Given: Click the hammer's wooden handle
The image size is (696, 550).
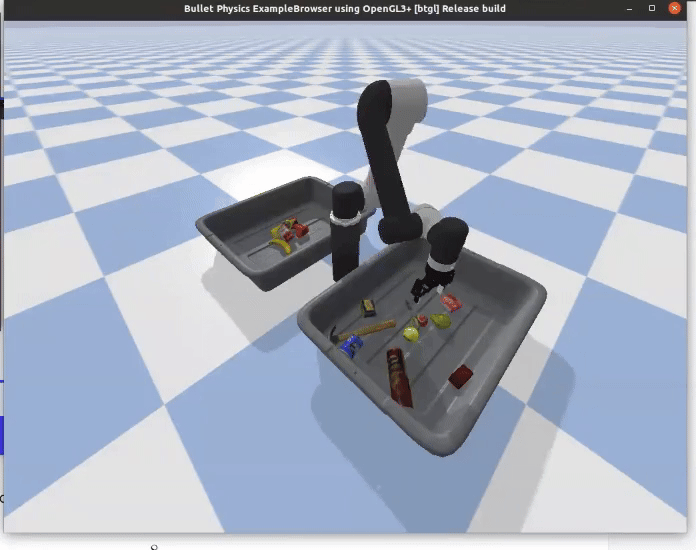Looking at the screenshot, I should point(368,330).
